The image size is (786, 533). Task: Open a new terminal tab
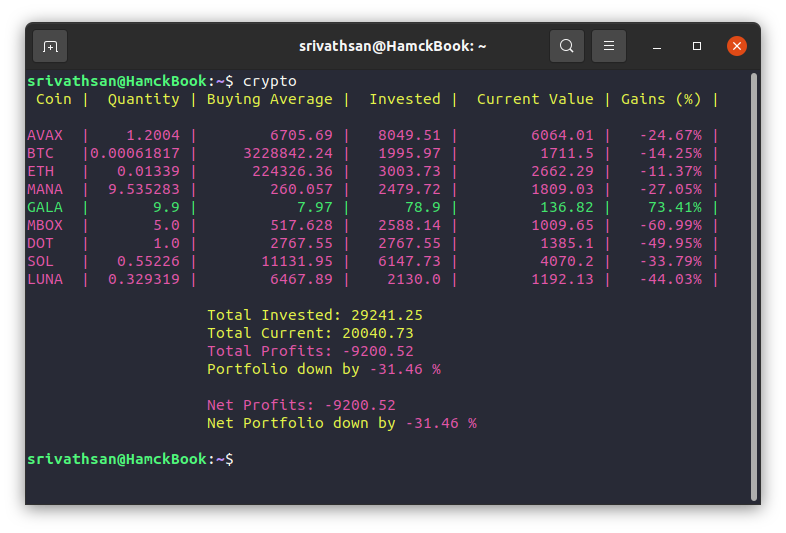50,46
